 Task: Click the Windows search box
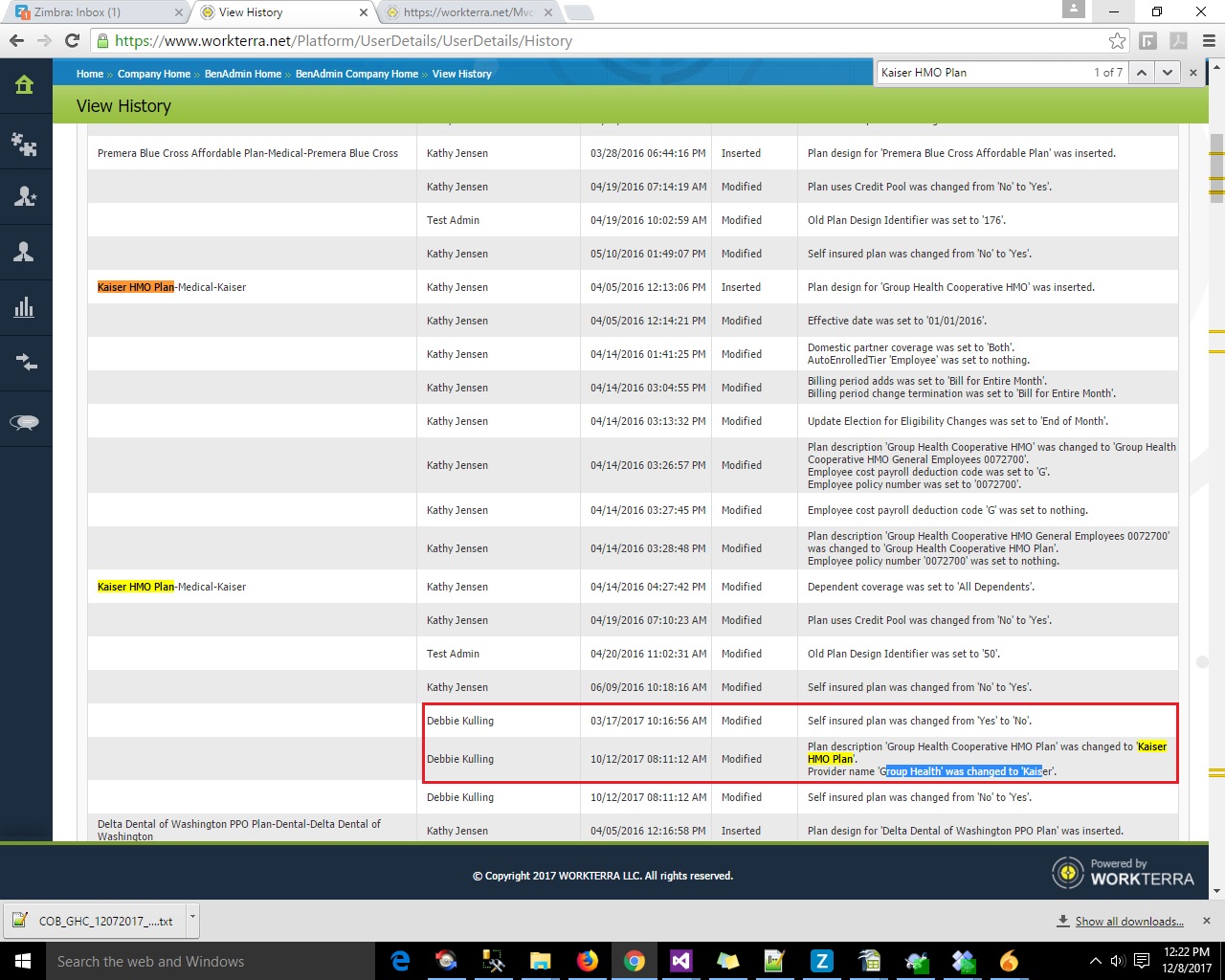[x=211, y=961]
